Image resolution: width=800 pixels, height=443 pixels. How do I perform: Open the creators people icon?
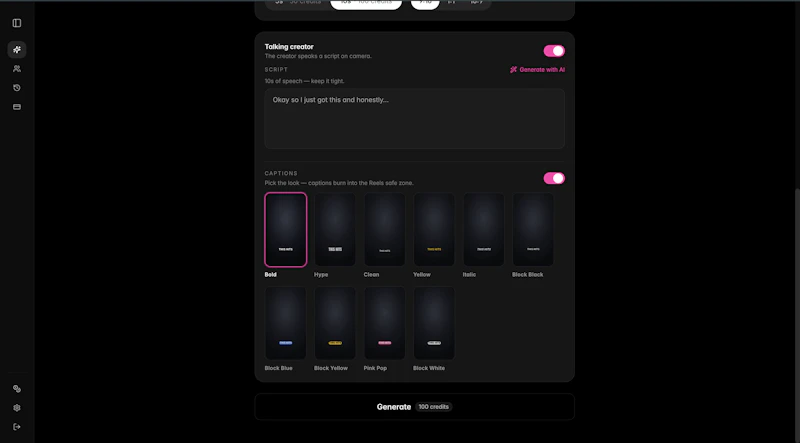click(x=17, y=68)
